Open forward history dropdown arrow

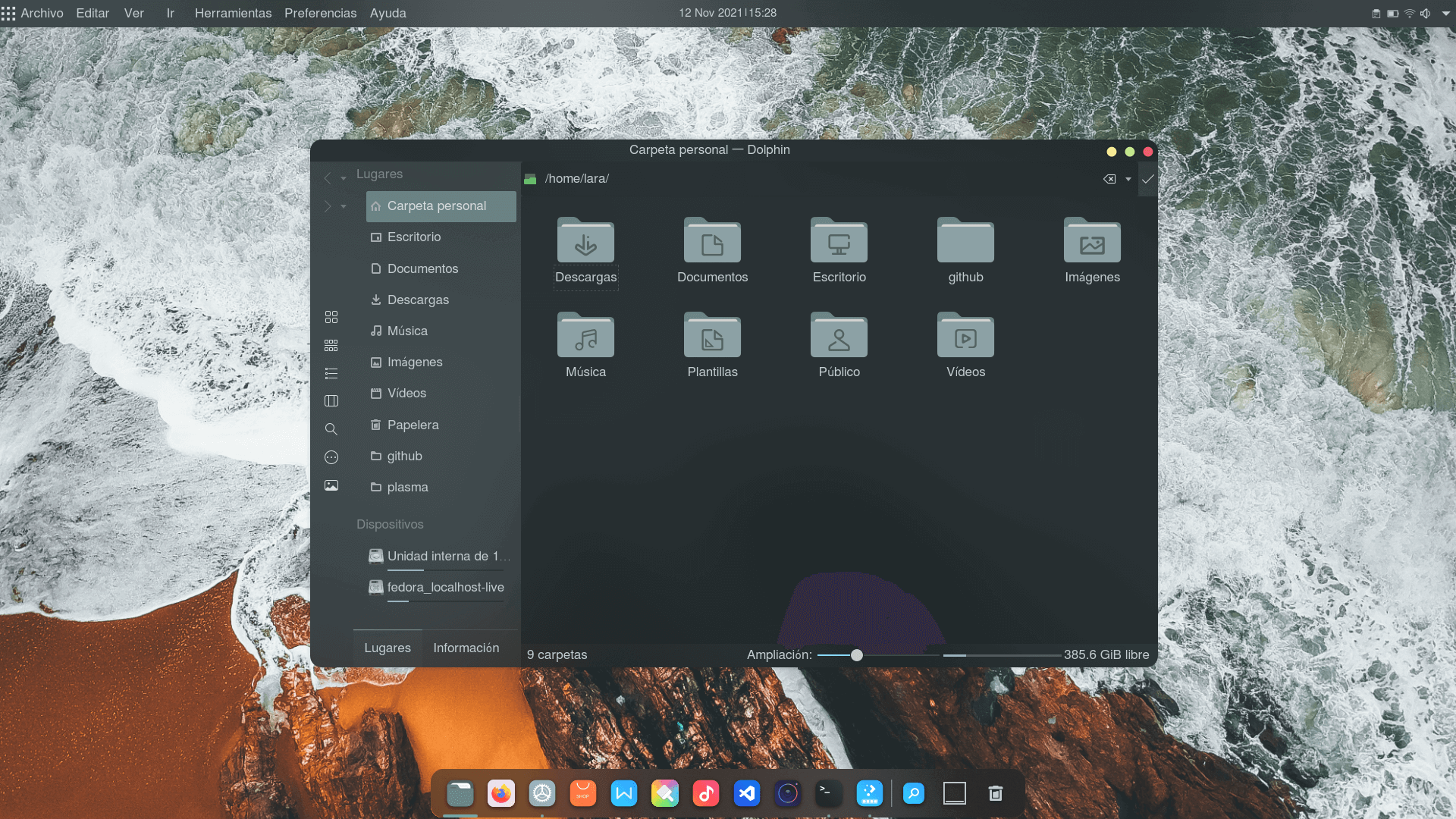(344, 206)
